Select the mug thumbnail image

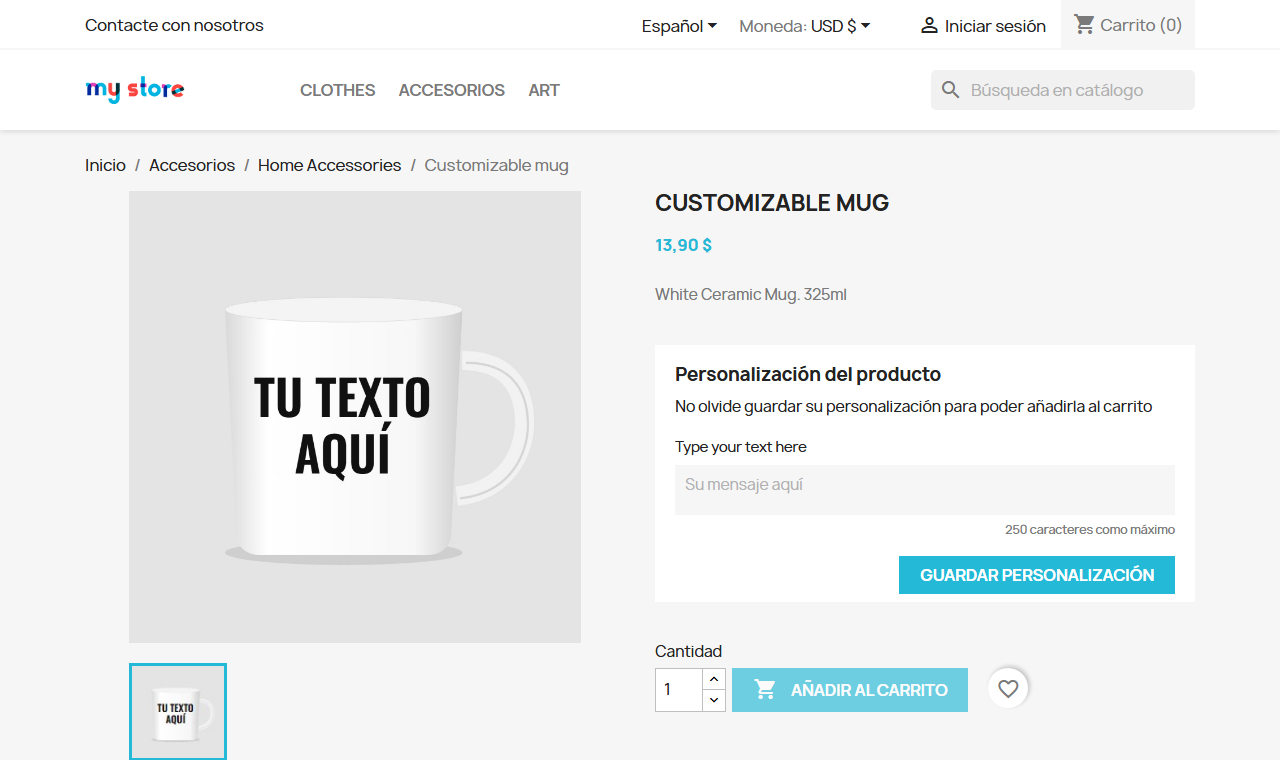178,712
